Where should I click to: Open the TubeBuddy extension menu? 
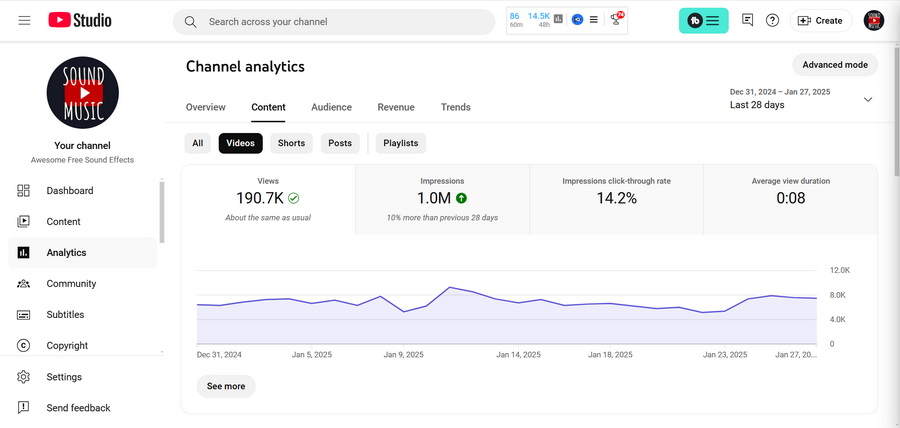click(704, 21)
